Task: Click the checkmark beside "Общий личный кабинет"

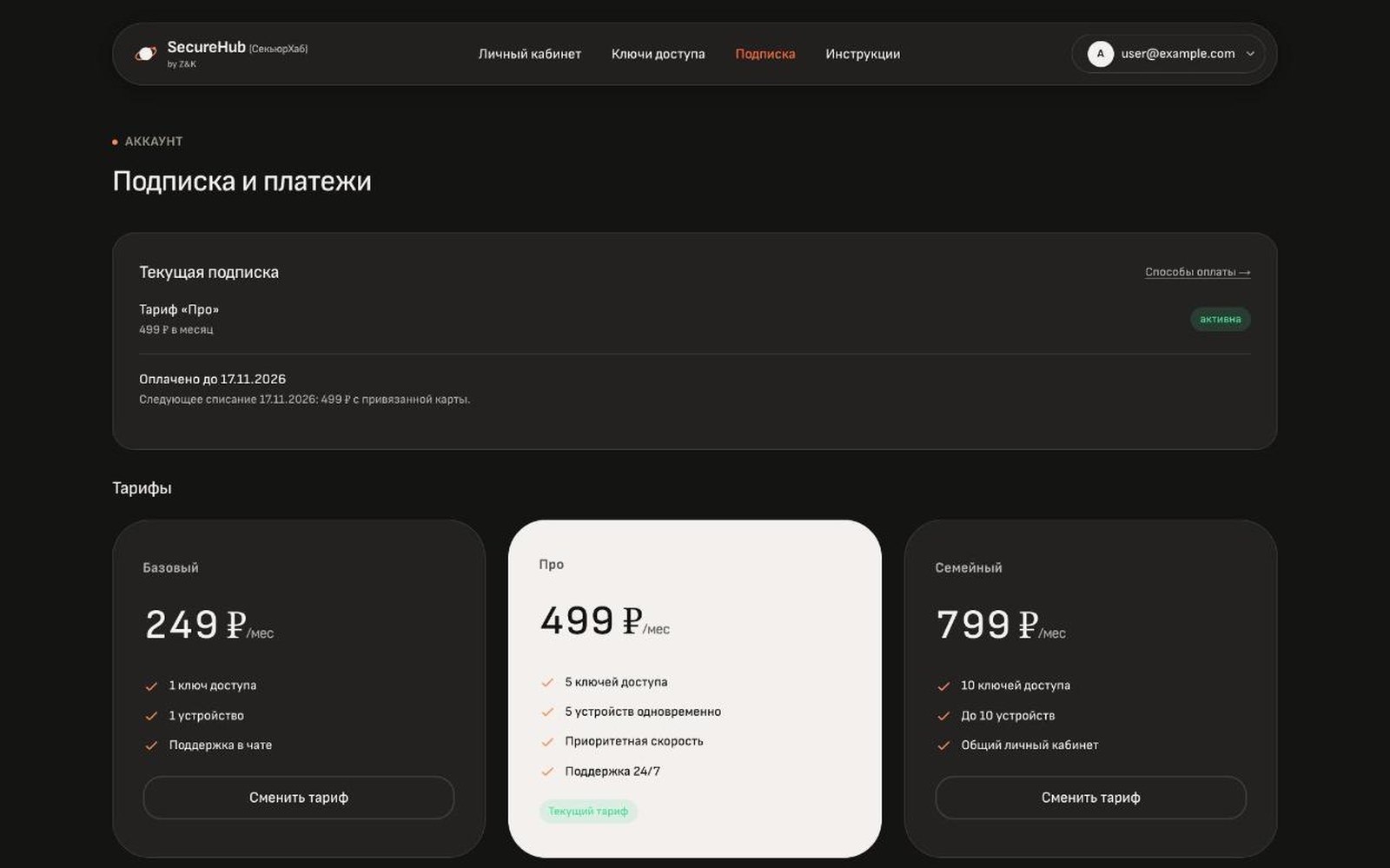Action: [943, 745]
